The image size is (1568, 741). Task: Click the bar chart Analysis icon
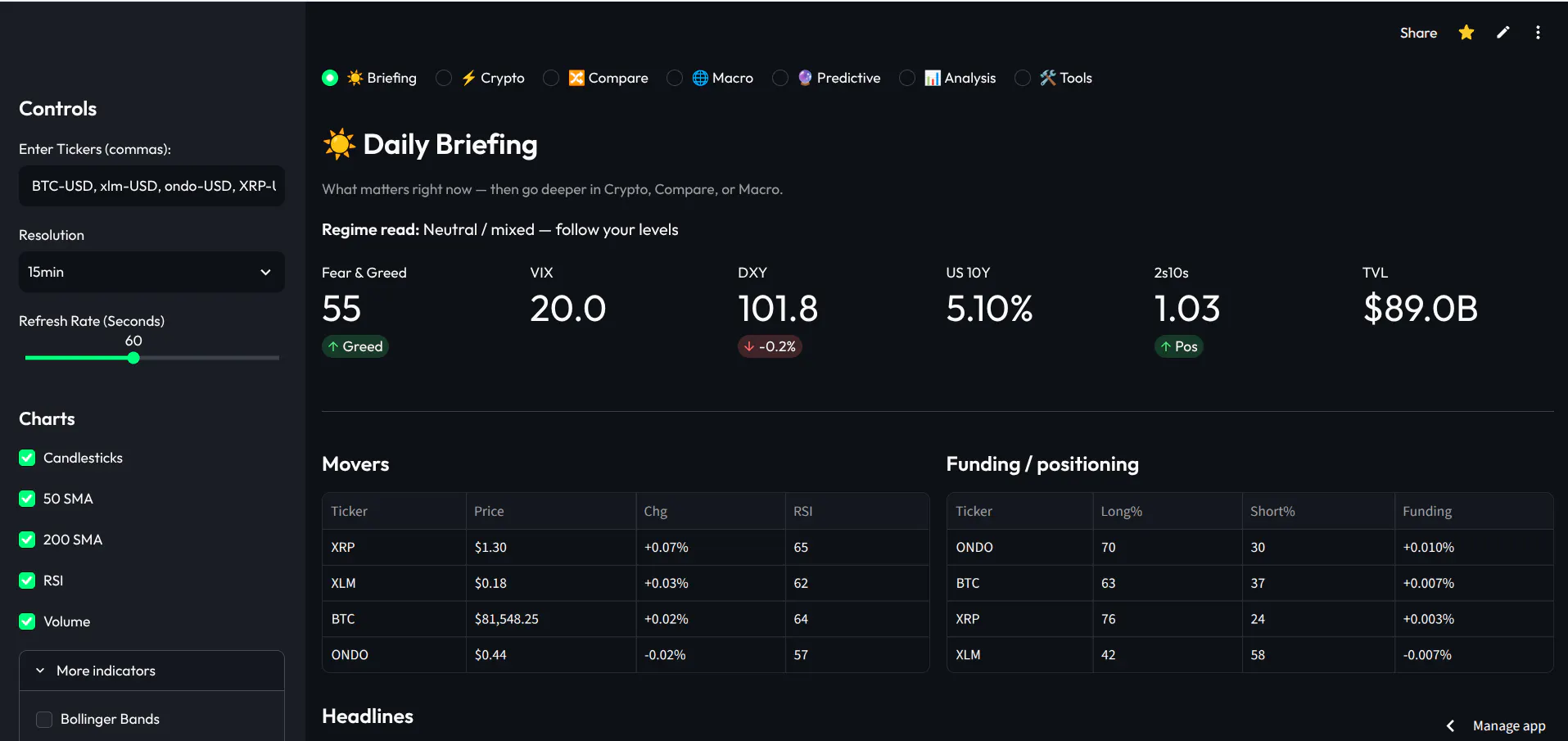(x=933, y=78)
